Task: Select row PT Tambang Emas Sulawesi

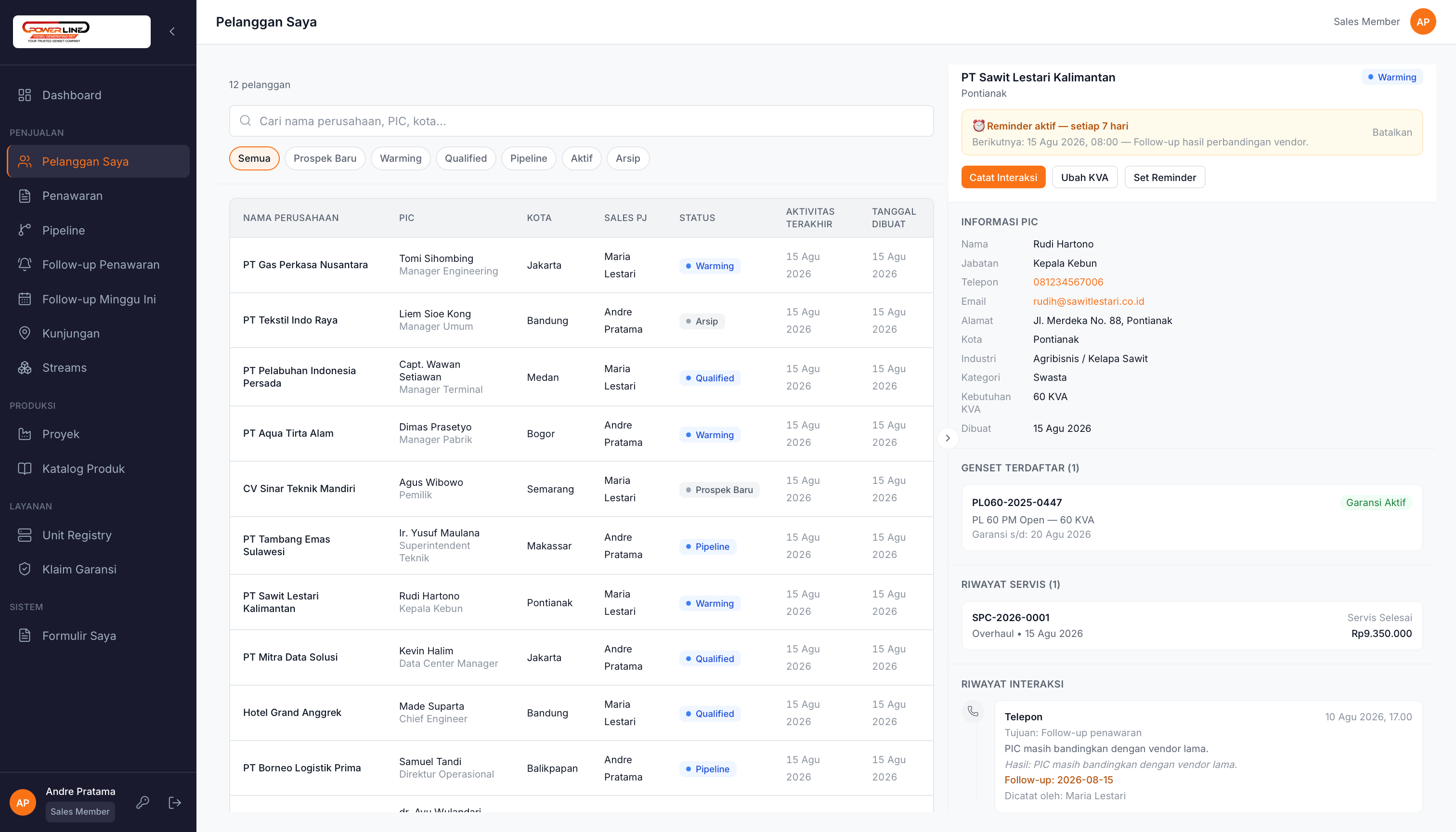Action: point(581,546)
